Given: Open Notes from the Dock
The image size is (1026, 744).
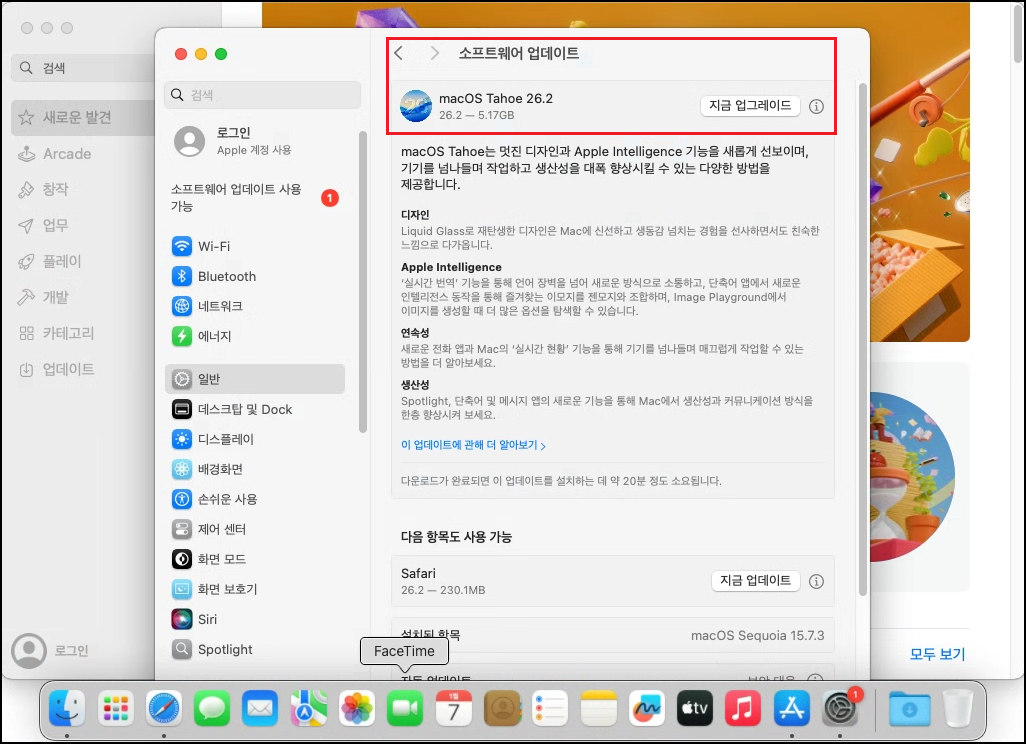Looking at the screenshot, I should (x=598, y=708).
